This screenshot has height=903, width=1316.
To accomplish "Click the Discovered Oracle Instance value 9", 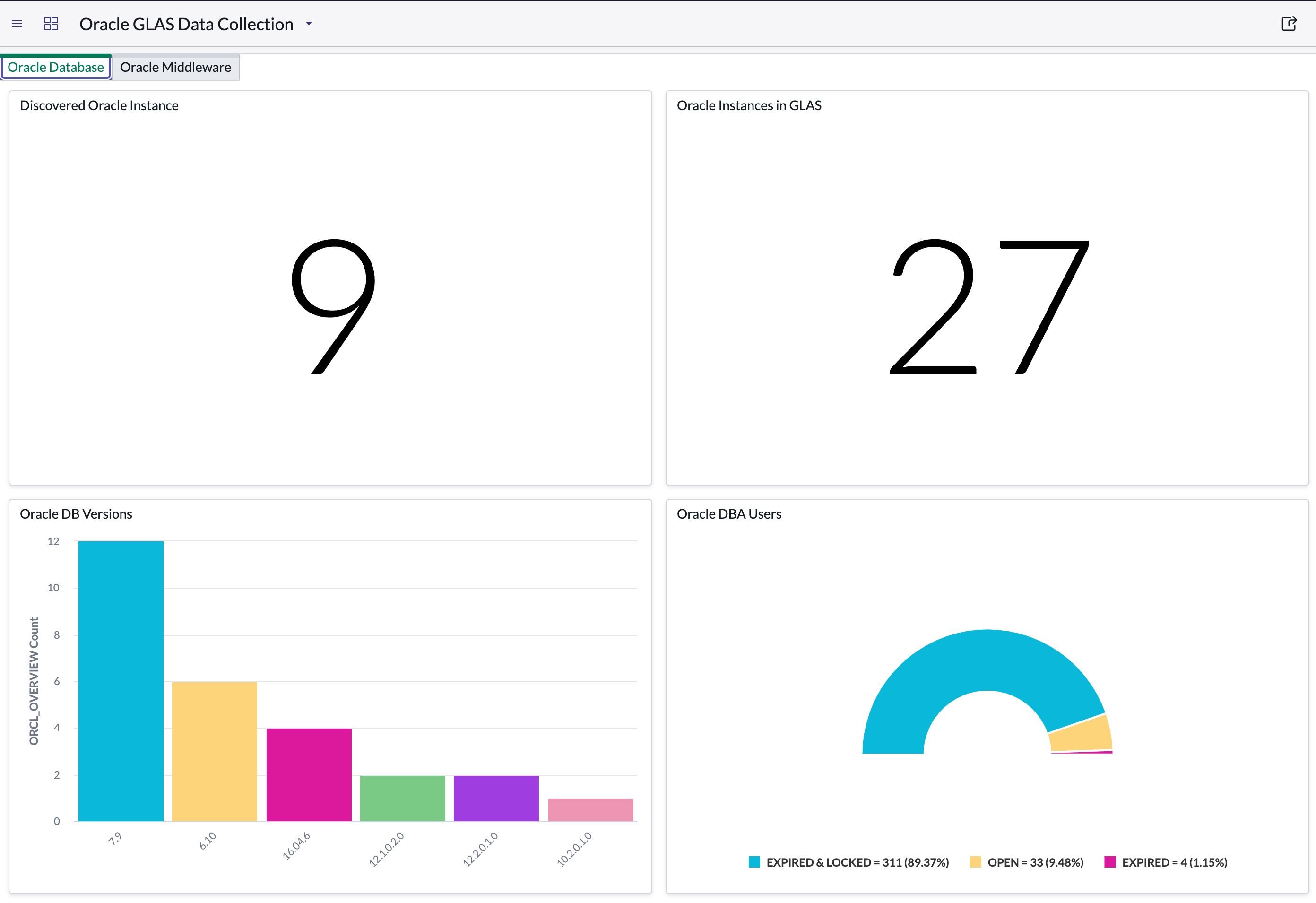I will (333, 306).
